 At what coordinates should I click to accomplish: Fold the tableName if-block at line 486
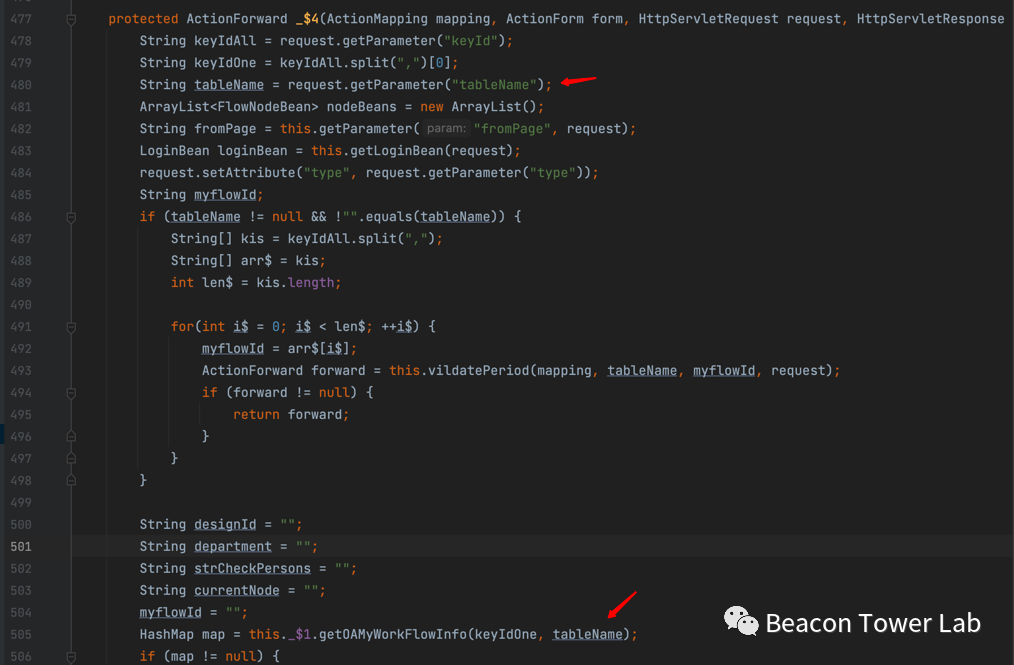[x=71, y=216]
